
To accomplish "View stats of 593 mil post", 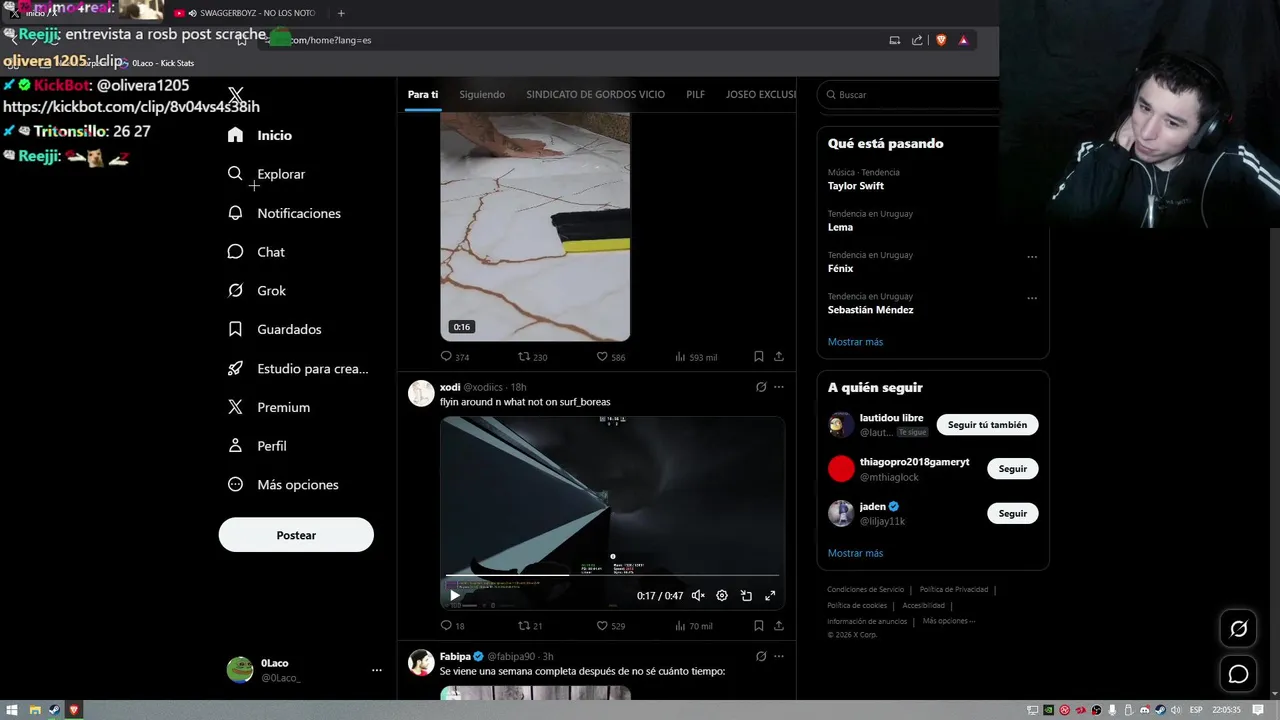I will click(696, 357).
